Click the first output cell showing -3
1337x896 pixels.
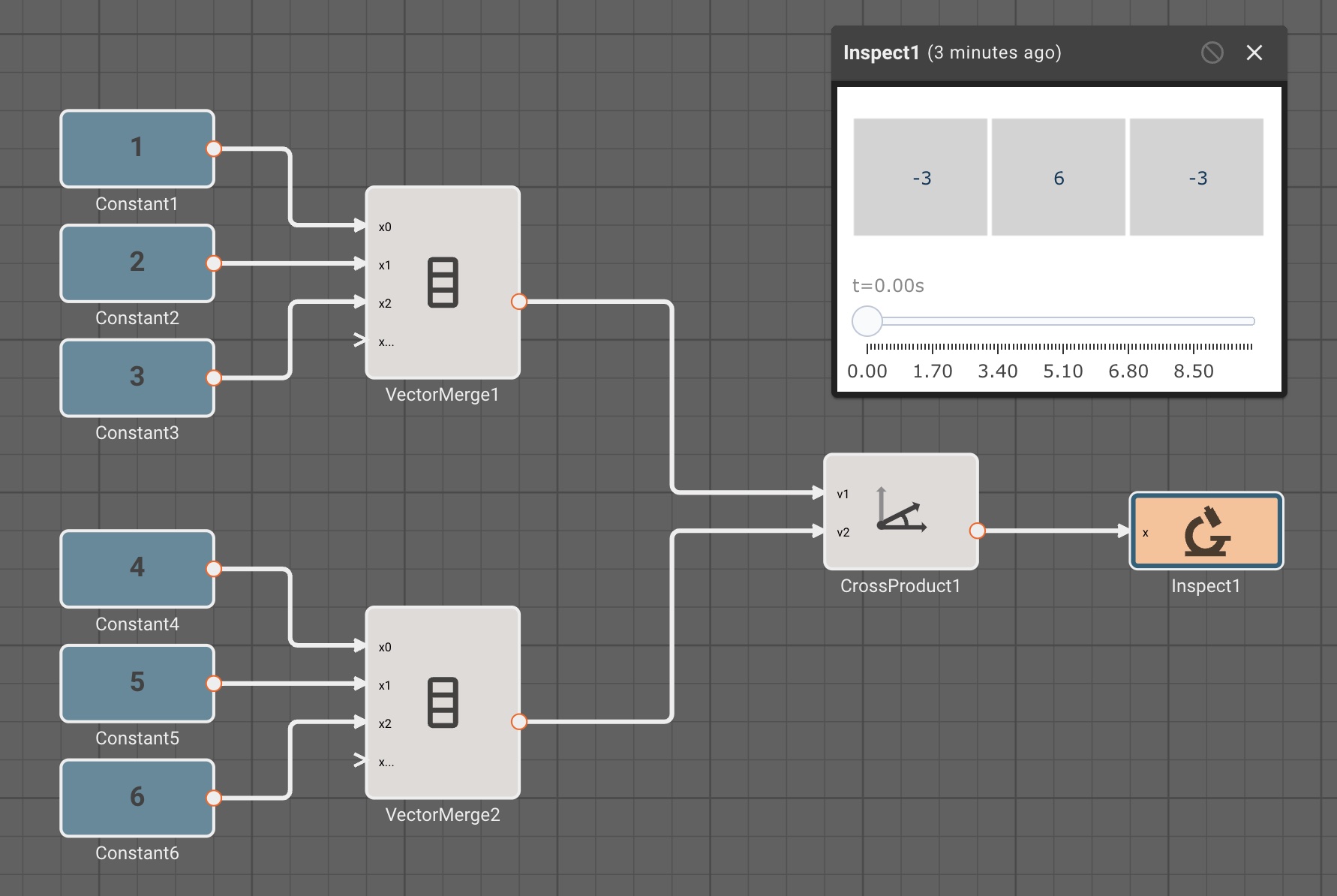921,177
